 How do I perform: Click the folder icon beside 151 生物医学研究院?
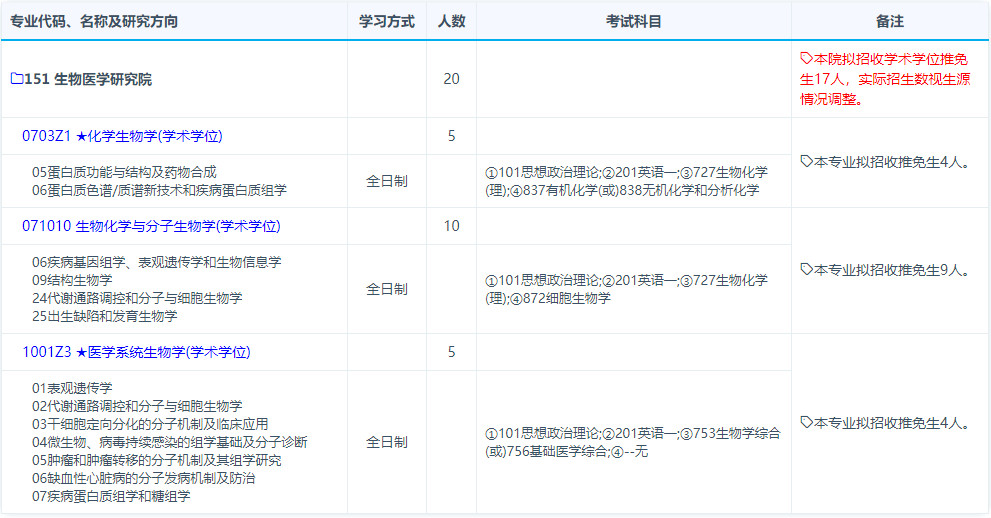point(16,79)
